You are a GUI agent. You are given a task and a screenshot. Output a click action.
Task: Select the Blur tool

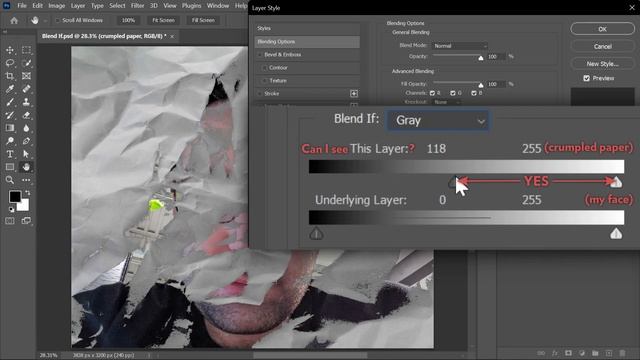(x=26, y=128)
